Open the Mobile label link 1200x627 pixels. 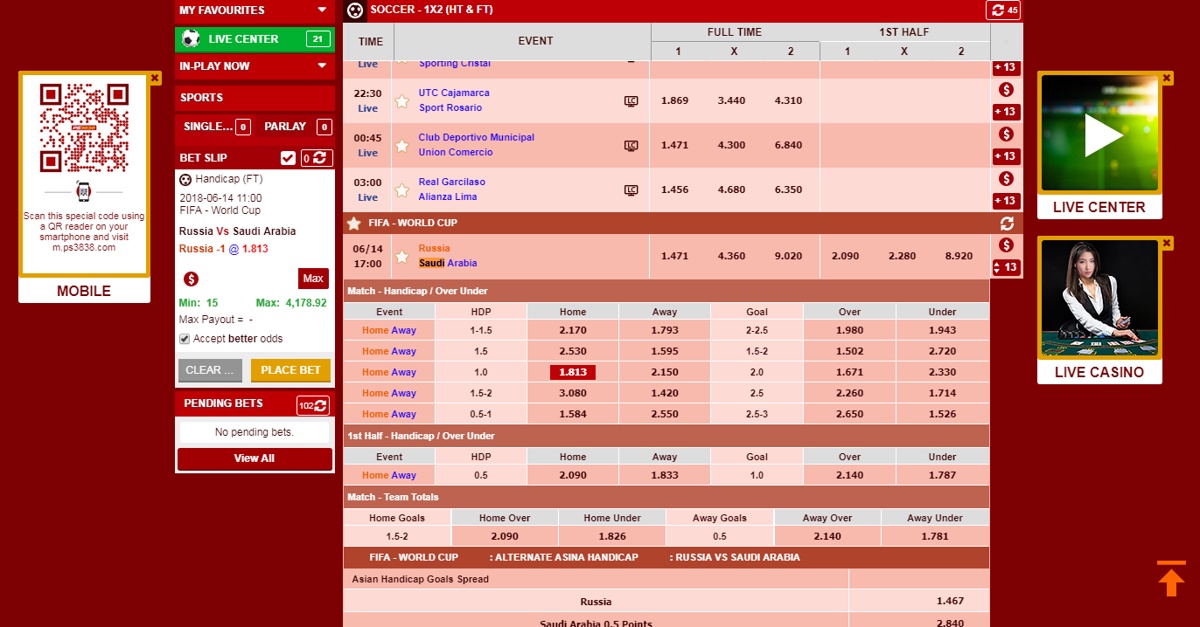click(84, 291)
